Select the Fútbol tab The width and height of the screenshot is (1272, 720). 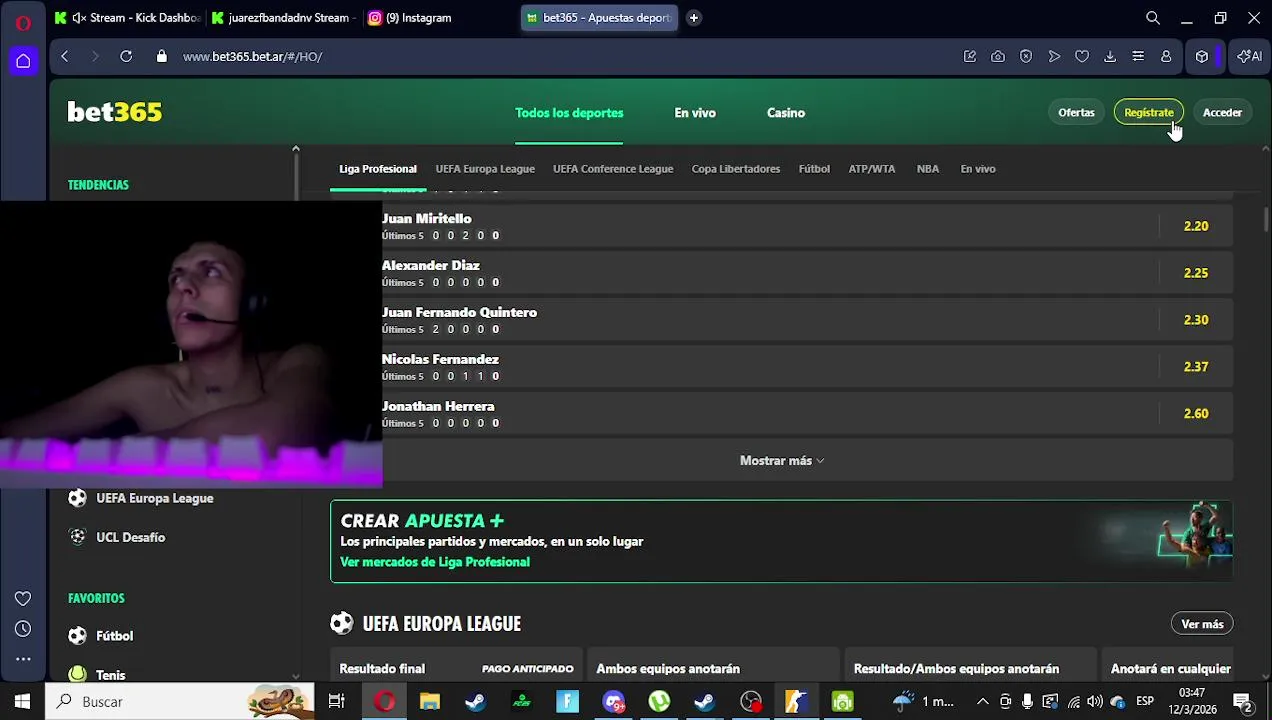click(814, 169)
